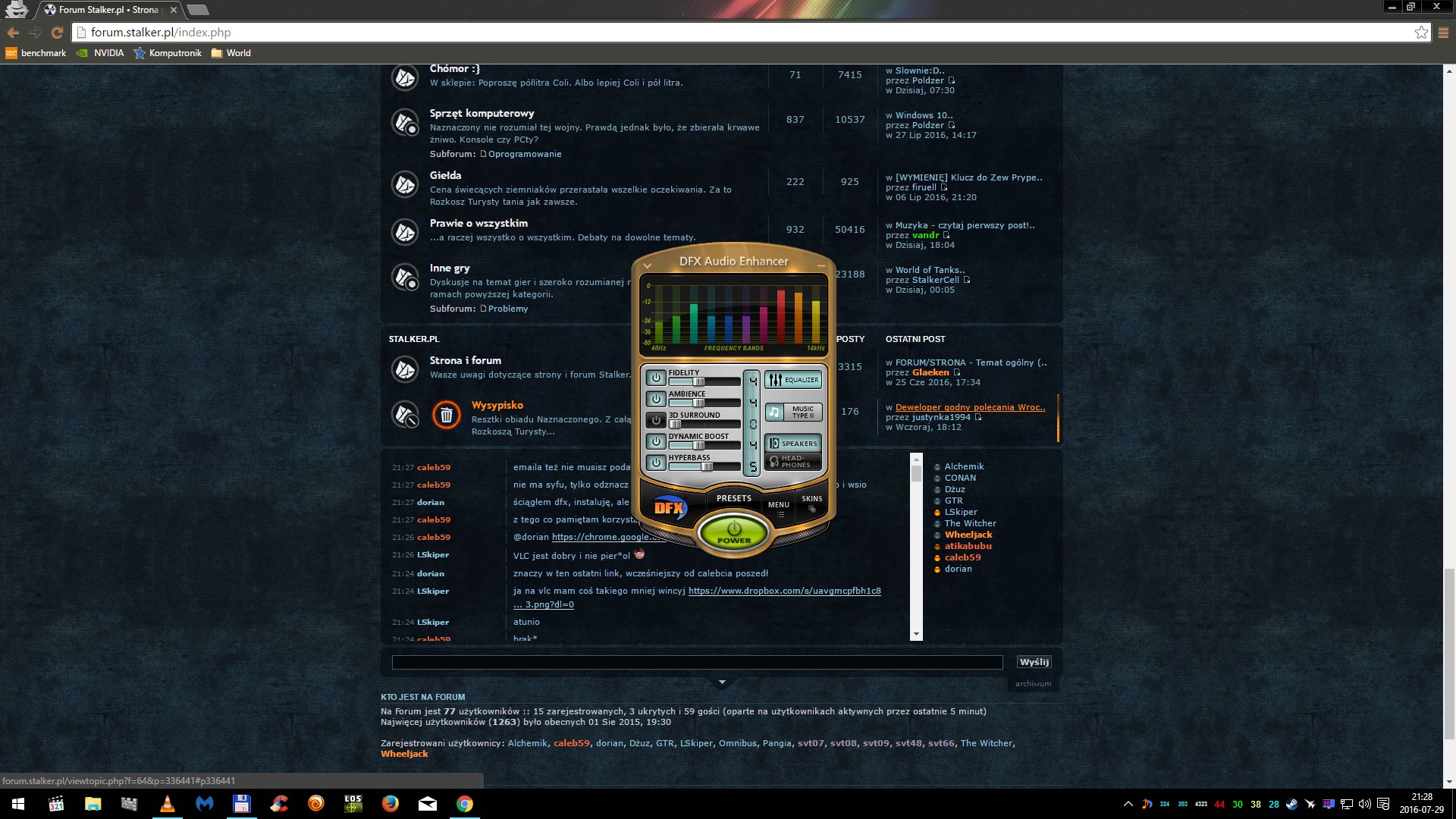Image resolution: width=1456 pixels, height=819 pixels.
Task: Click the Wysypisko trash can icon
Action: [447, 415]
